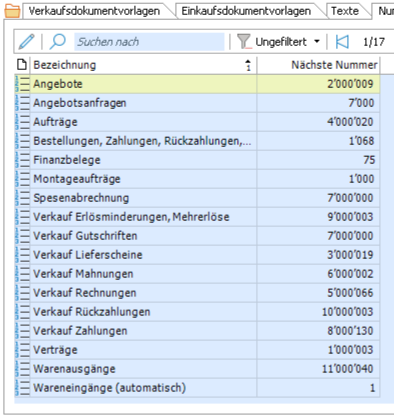Viewport: 394px width, 417px height.
Task: Click numbering icon of Finanzbelege row
Action: tap(22, 160)
